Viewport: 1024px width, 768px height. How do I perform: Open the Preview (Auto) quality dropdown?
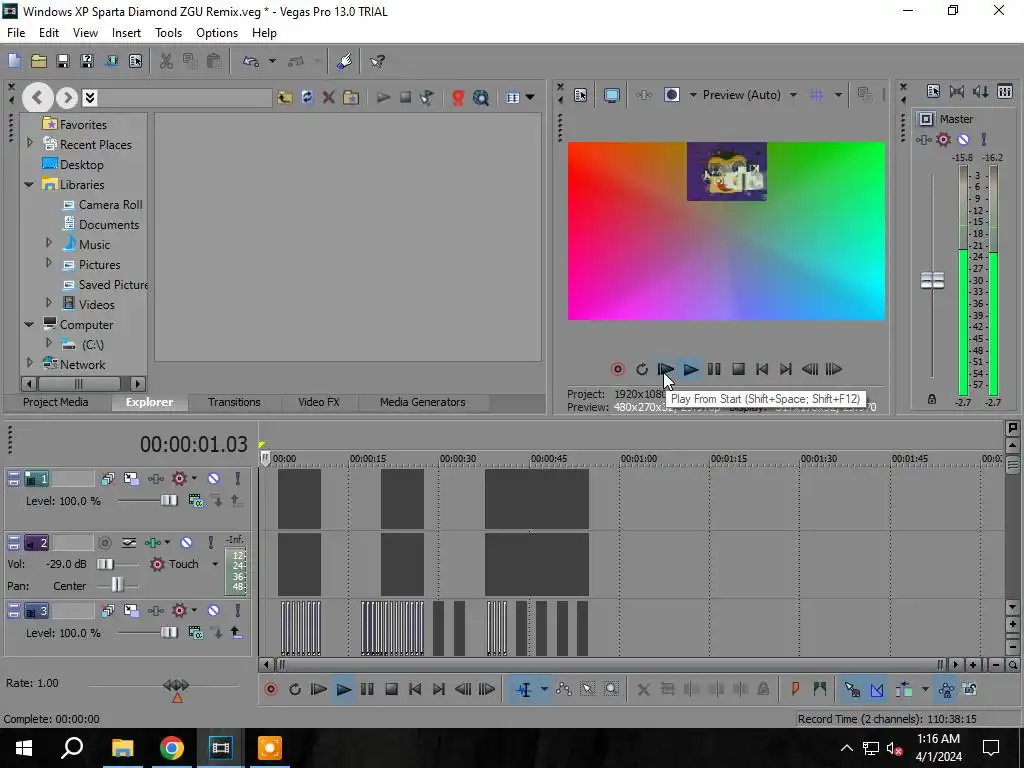(x=793, y=95)
